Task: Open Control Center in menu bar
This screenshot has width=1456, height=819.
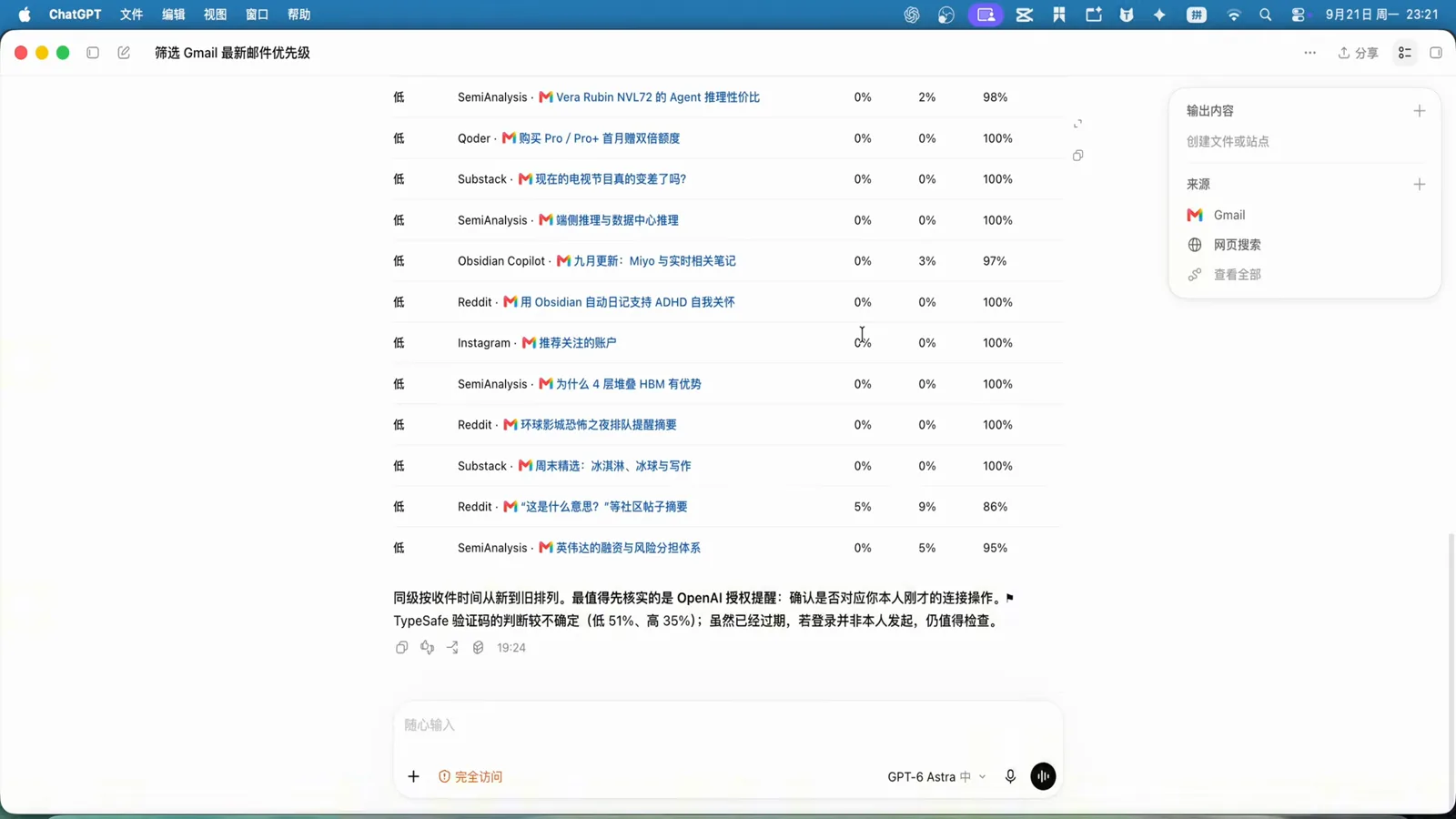Action: [1299, 15]
